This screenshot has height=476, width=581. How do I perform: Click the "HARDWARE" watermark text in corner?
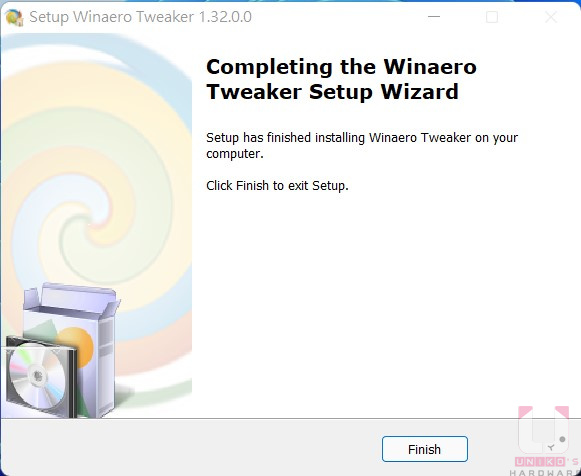(545, 473)
